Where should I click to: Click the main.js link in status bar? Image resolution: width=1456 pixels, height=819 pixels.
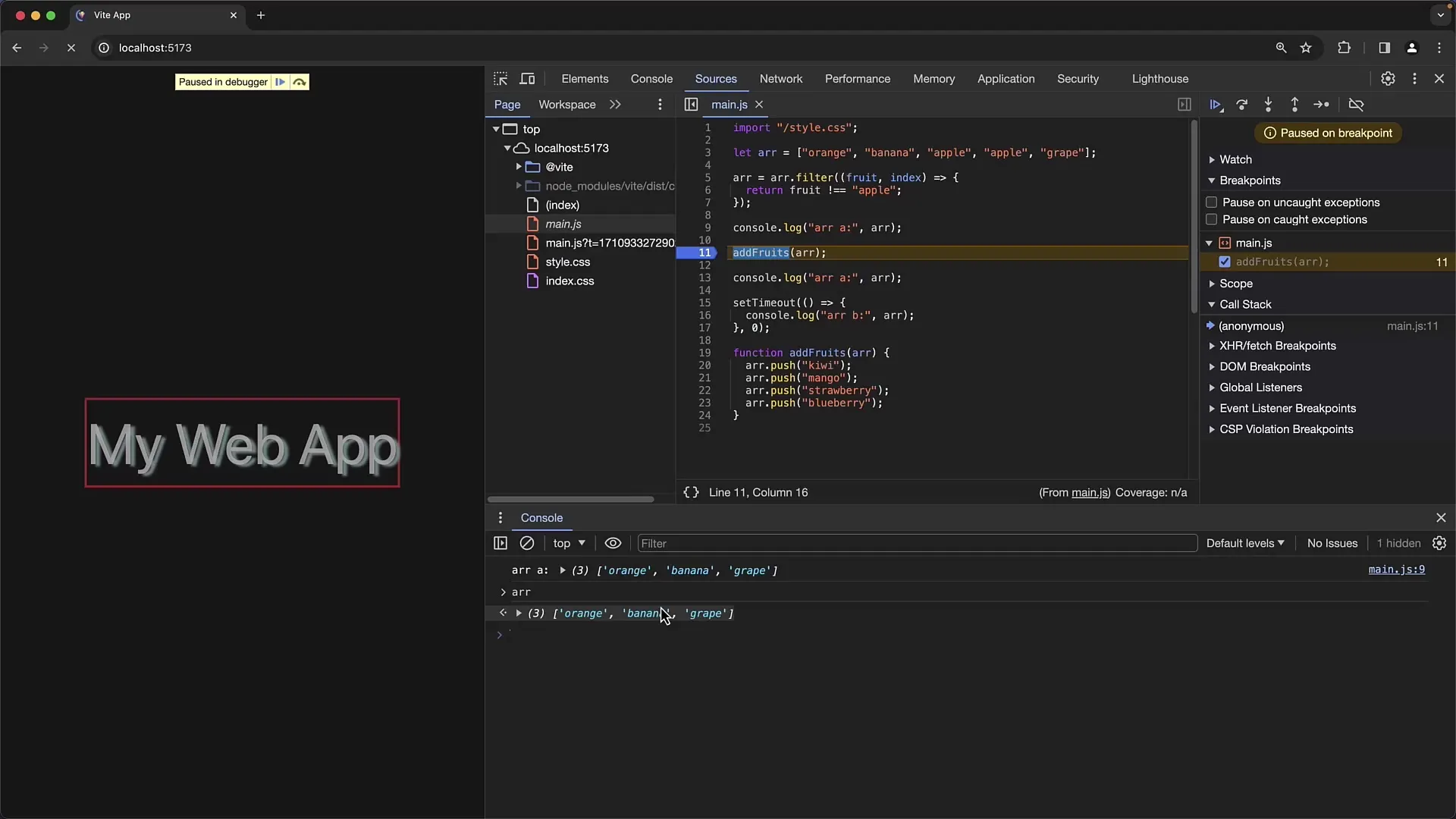1090,493
